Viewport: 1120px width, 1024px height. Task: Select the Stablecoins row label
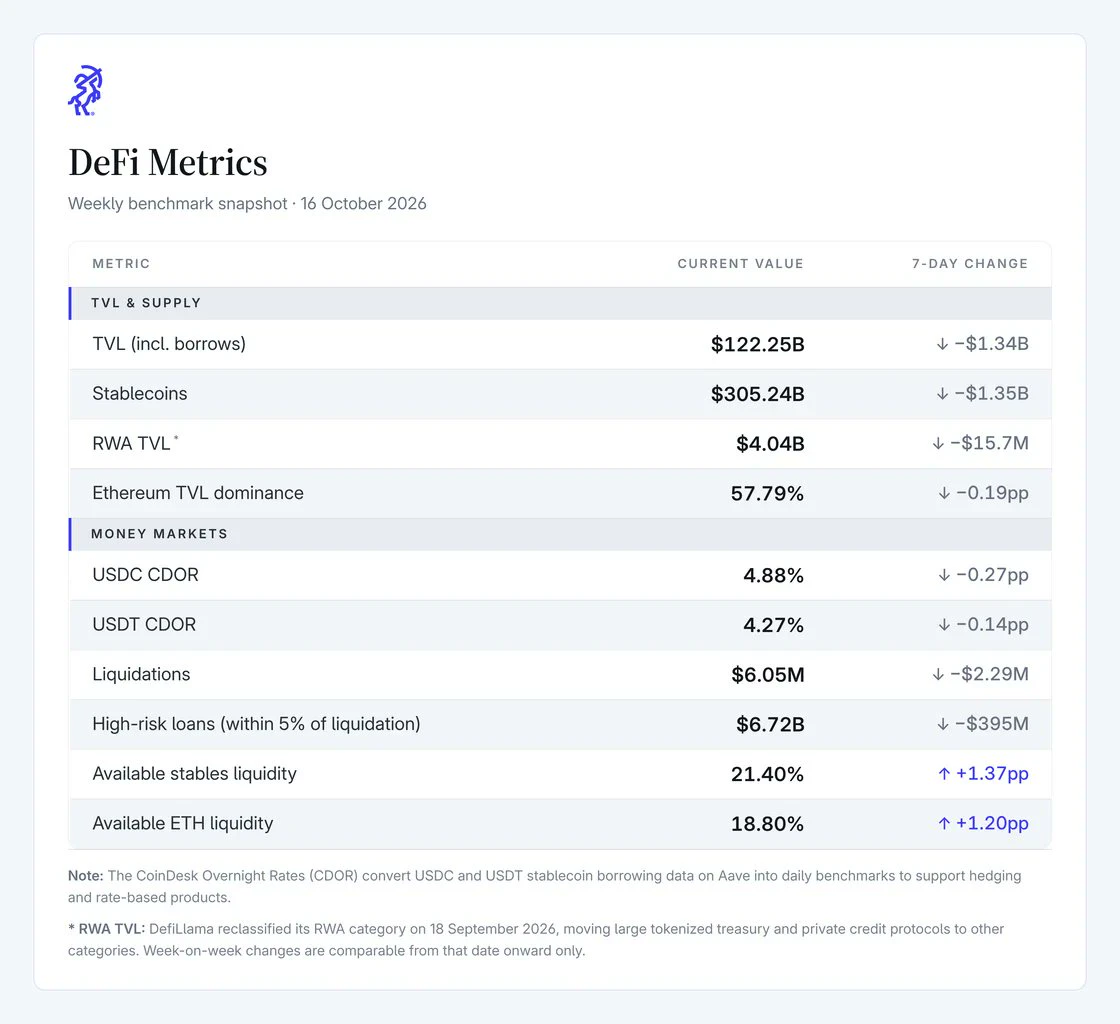tap(140, 393)
